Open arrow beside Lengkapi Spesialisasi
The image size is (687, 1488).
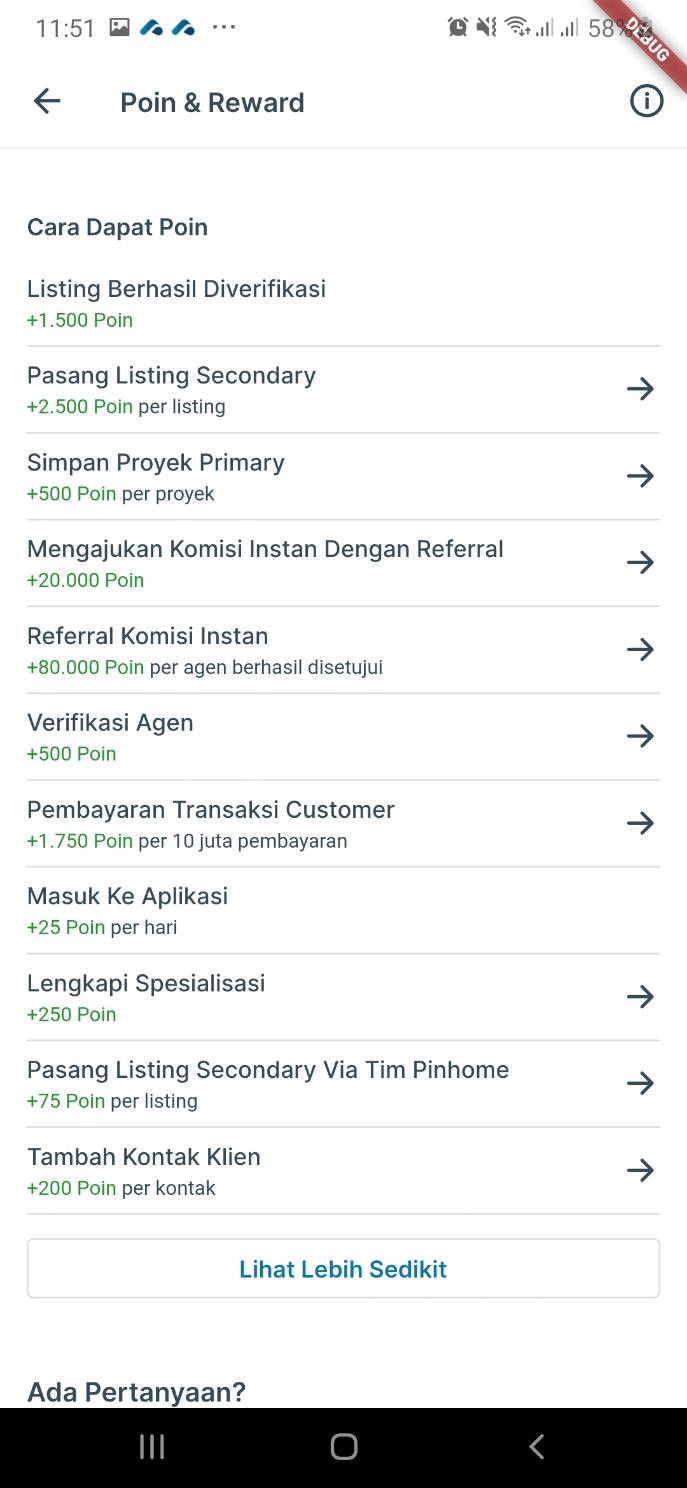click(x=640, y=997)
